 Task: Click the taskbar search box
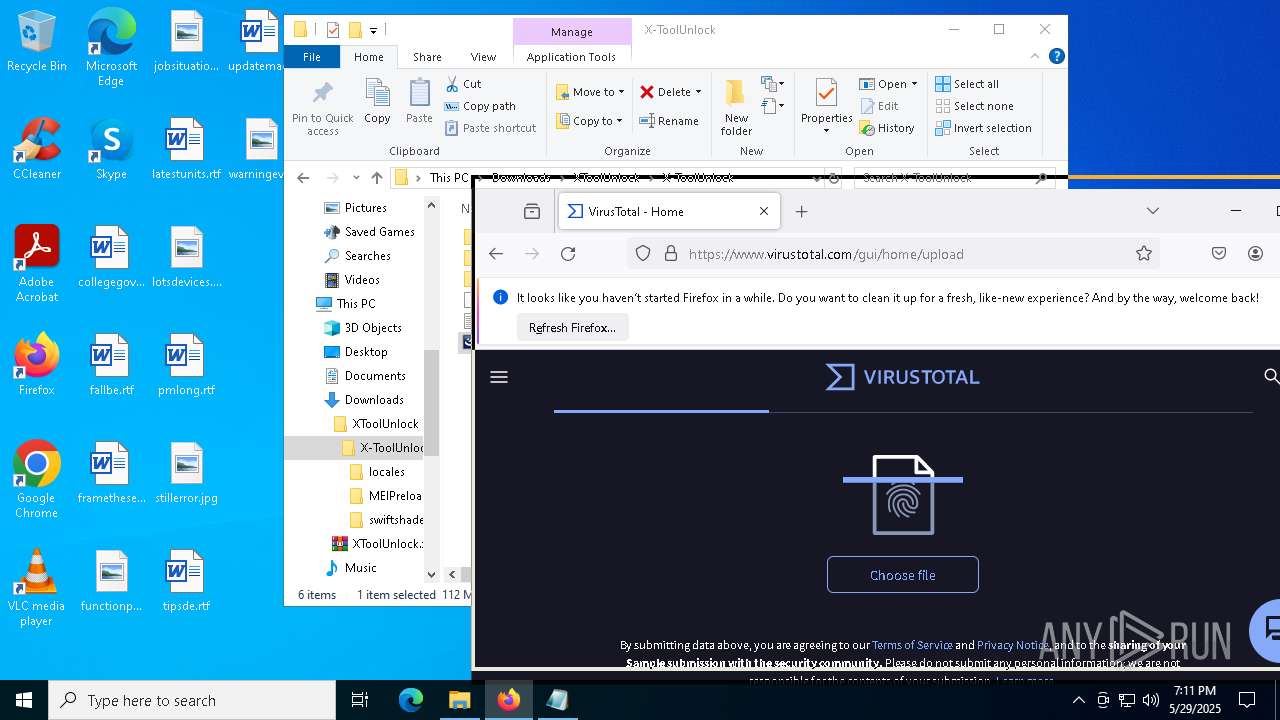pyautogui.click(x=192, y=700)
